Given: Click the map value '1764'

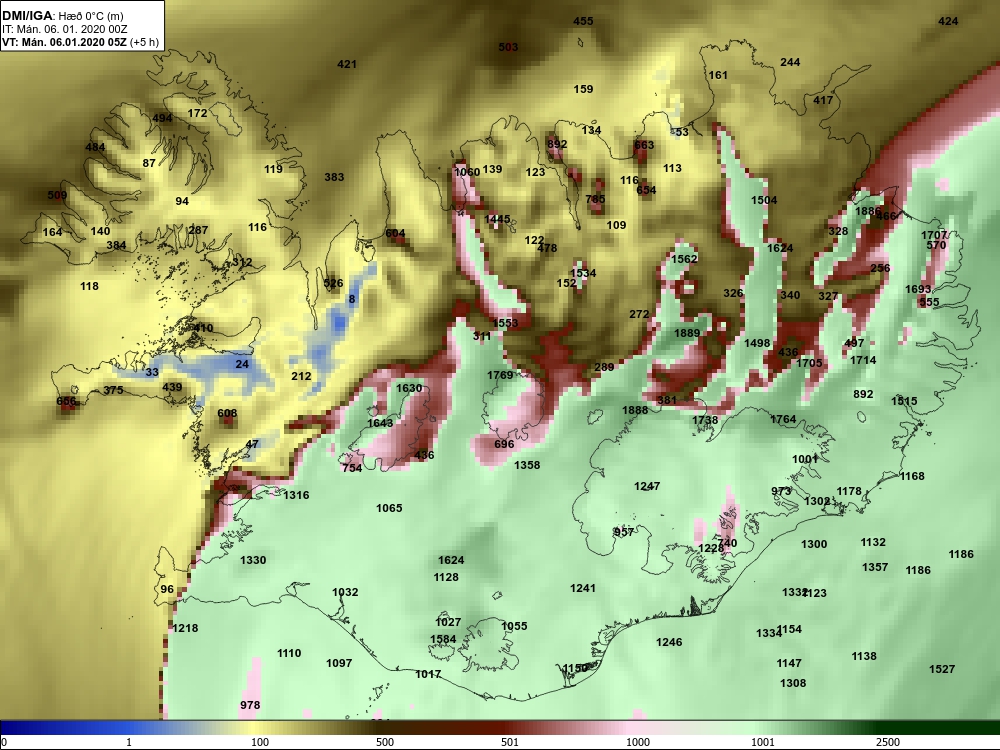Looking at the screenshot, I should (x=783, y=419).
